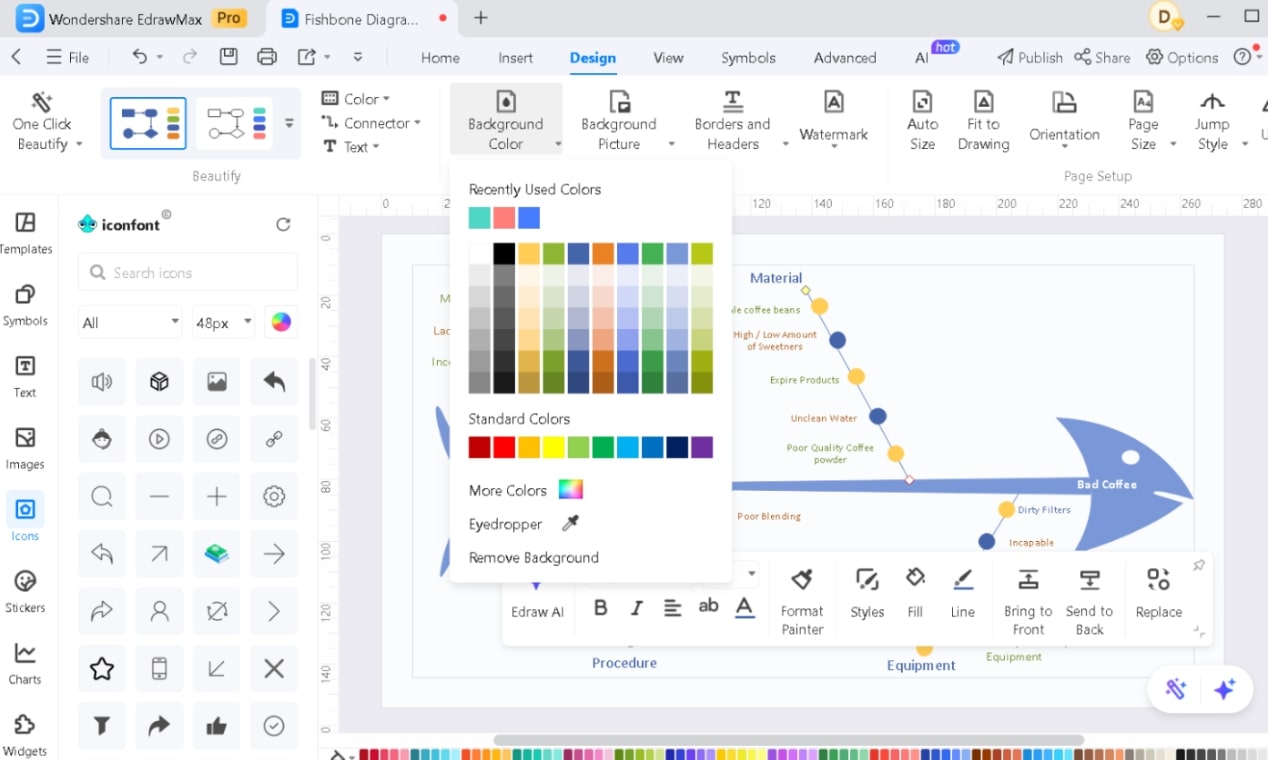Expand the quick access toolbar arrow
The height and width of the screenshot is (760, 1268).
(358, 57)
